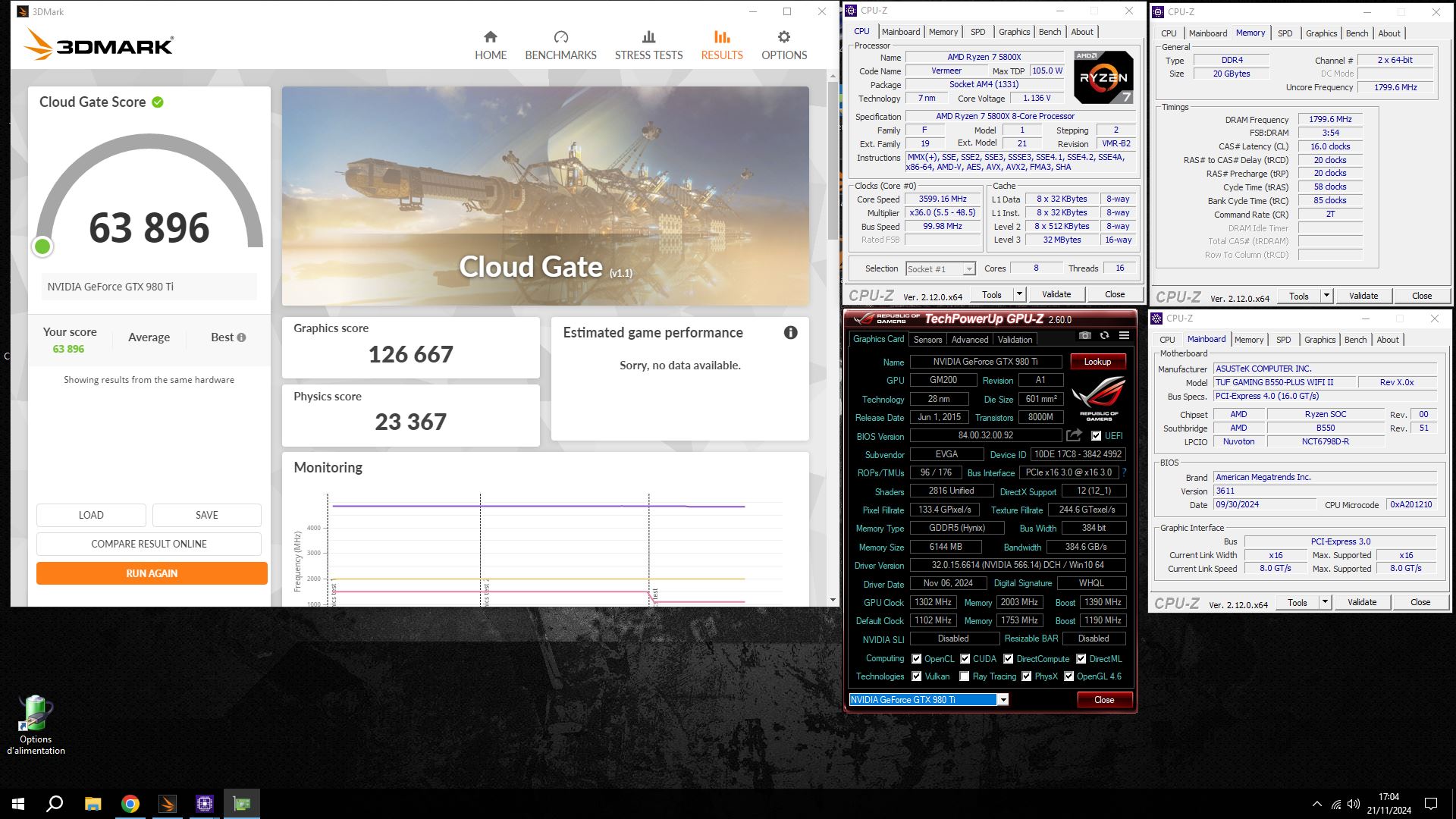Click the green valid score checkmark

[158, 102]
